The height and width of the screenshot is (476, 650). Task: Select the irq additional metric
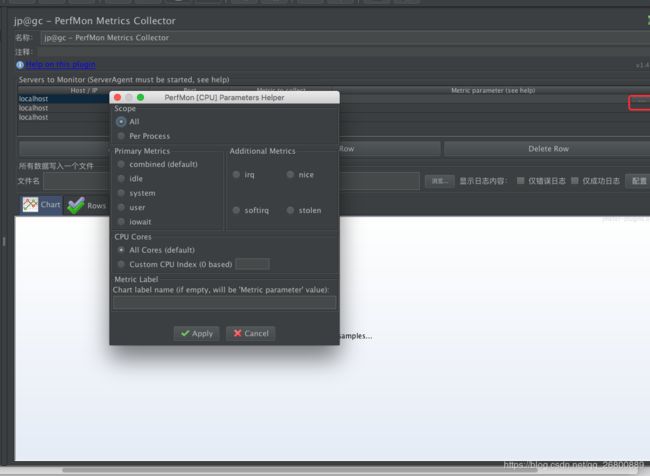(x=236, y=175)
